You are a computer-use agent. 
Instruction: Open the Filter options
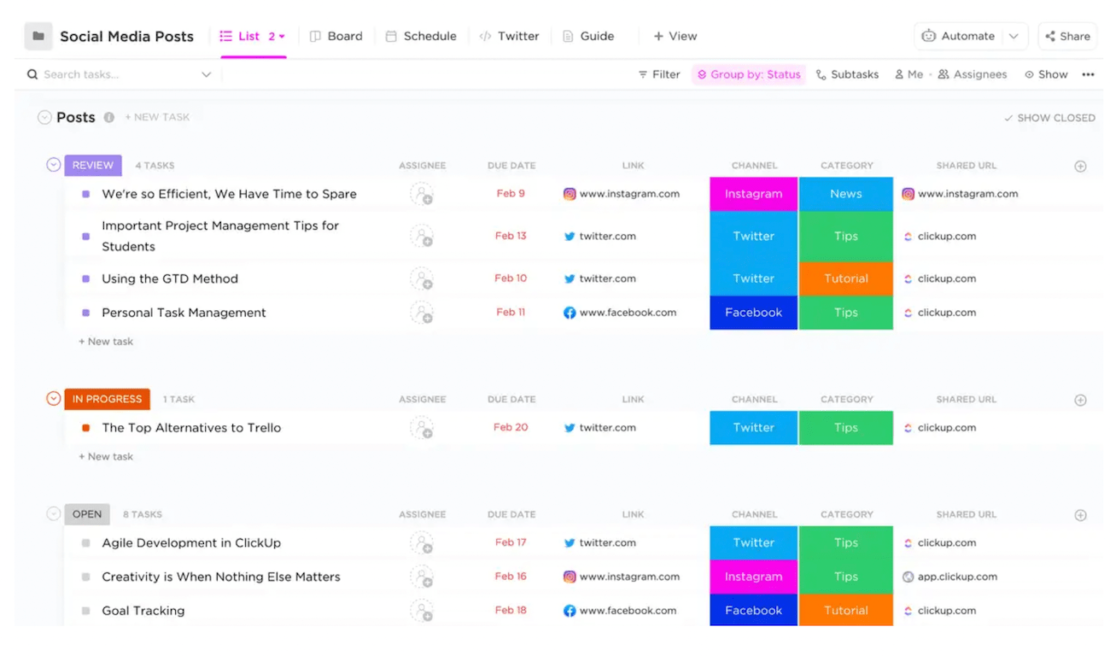658,74
